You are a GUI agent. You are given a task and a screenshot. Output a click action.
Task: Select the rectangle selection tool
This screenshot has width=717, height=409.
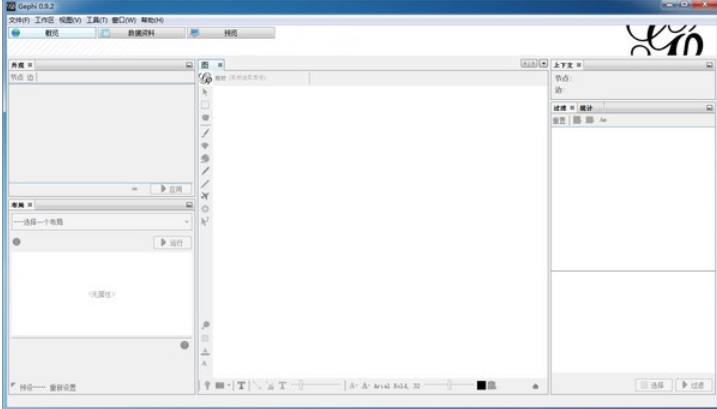coord(205,104)
